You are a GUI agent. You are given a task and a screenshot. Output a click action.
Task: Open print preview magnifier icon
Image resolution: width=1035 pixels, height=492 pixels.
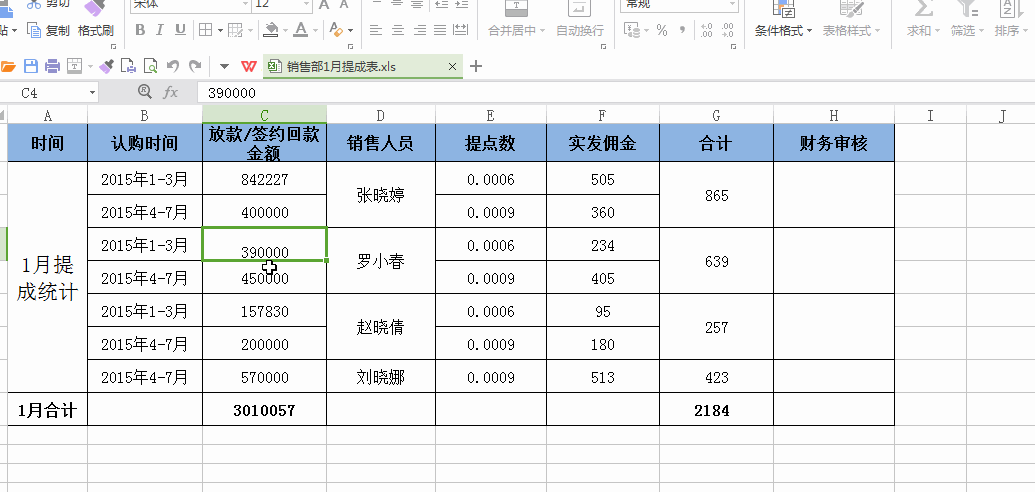pos(150,66)
